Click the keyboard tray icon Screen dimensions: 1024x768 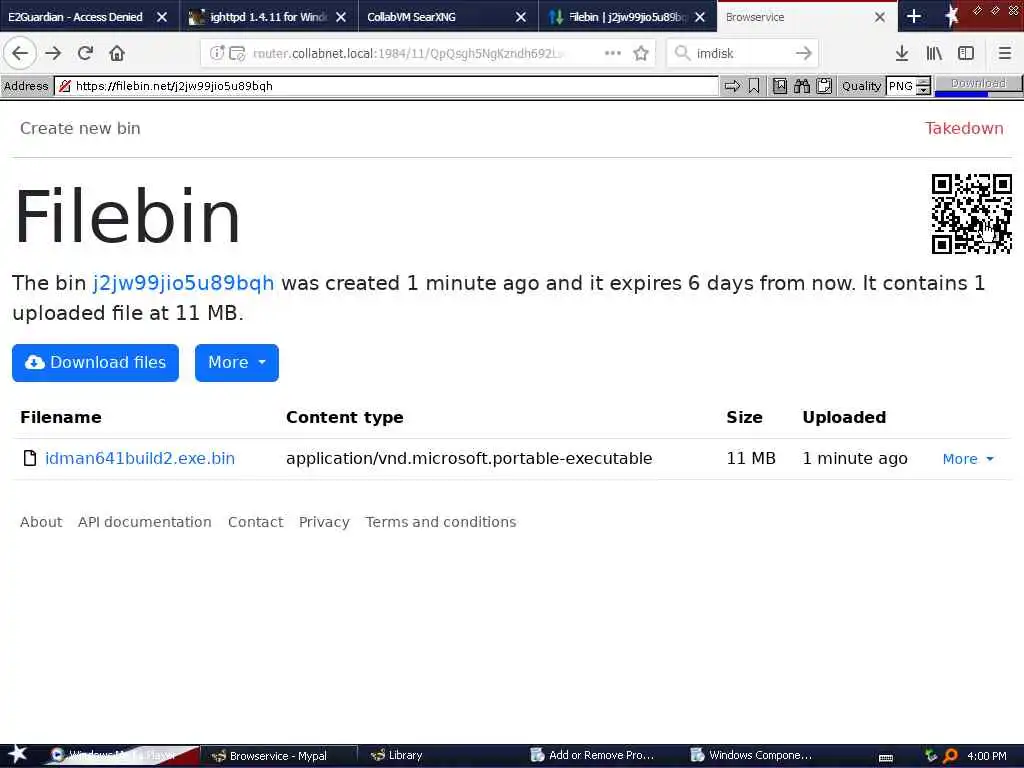tap(886, 757)
